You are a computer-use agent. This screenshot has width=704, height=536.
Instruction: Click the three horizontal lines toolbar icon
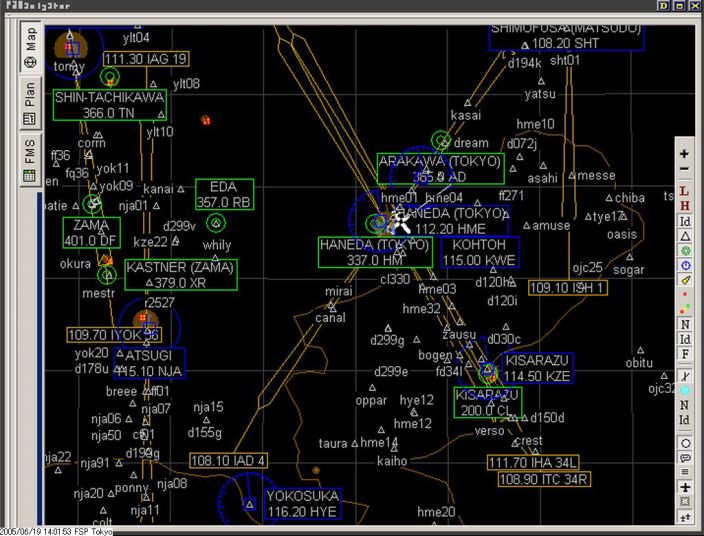coord(685,472)
